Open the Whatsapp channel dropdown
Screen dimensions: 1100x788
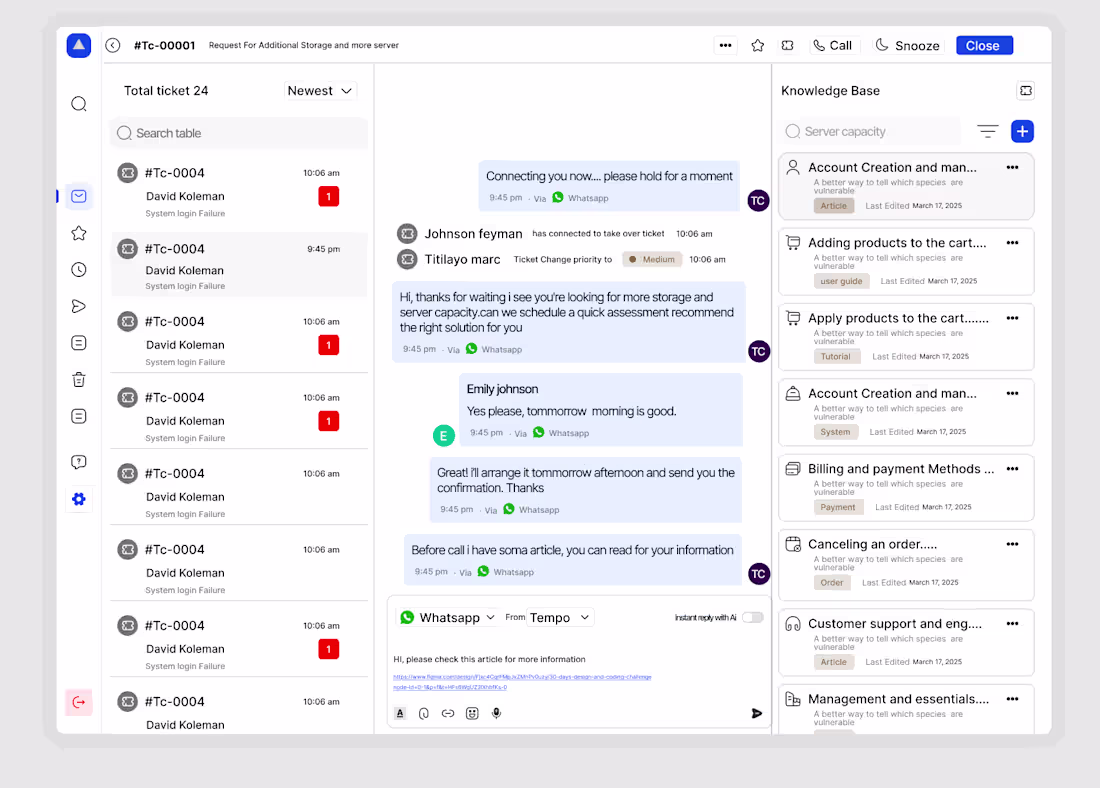[x=448, y=617]
